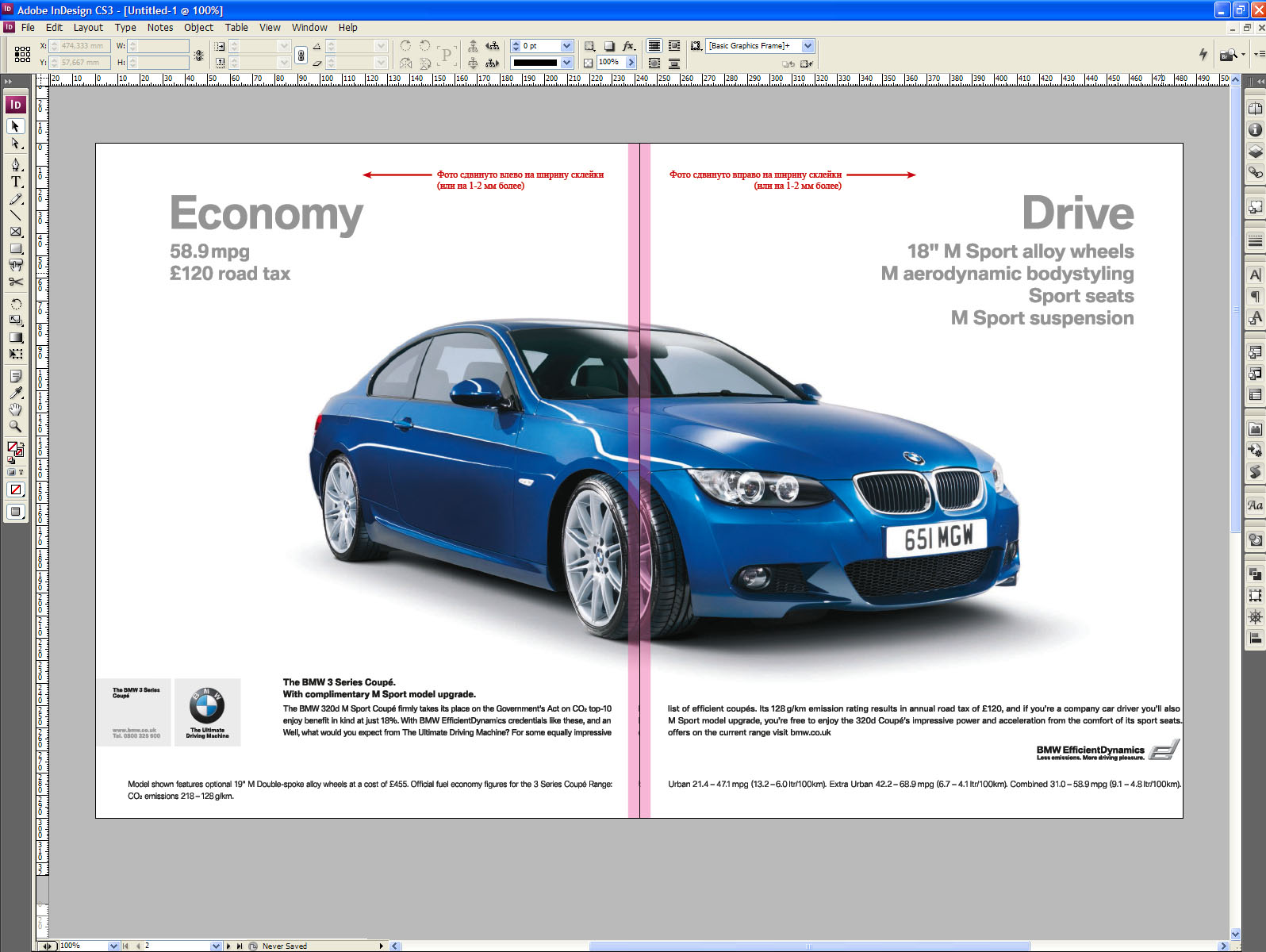Open the Links panel icon

1255,171
